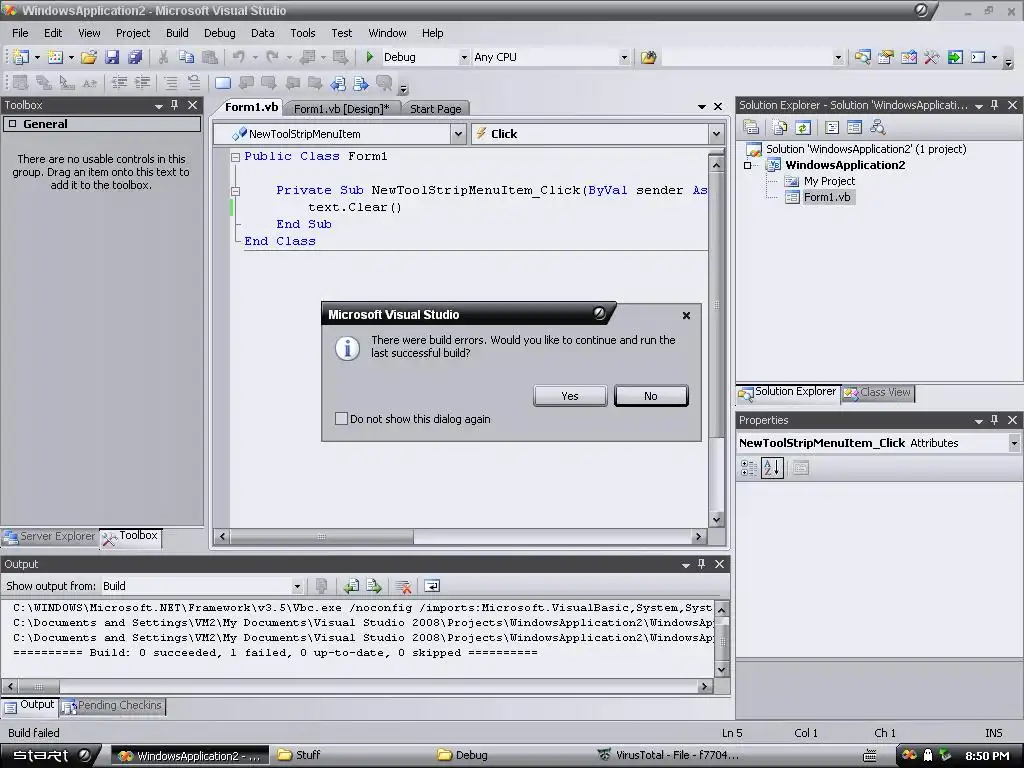This screenshot has width=1024, height=768.
Task: Toggle pin on Properties panel
Action: pos(995,420)
